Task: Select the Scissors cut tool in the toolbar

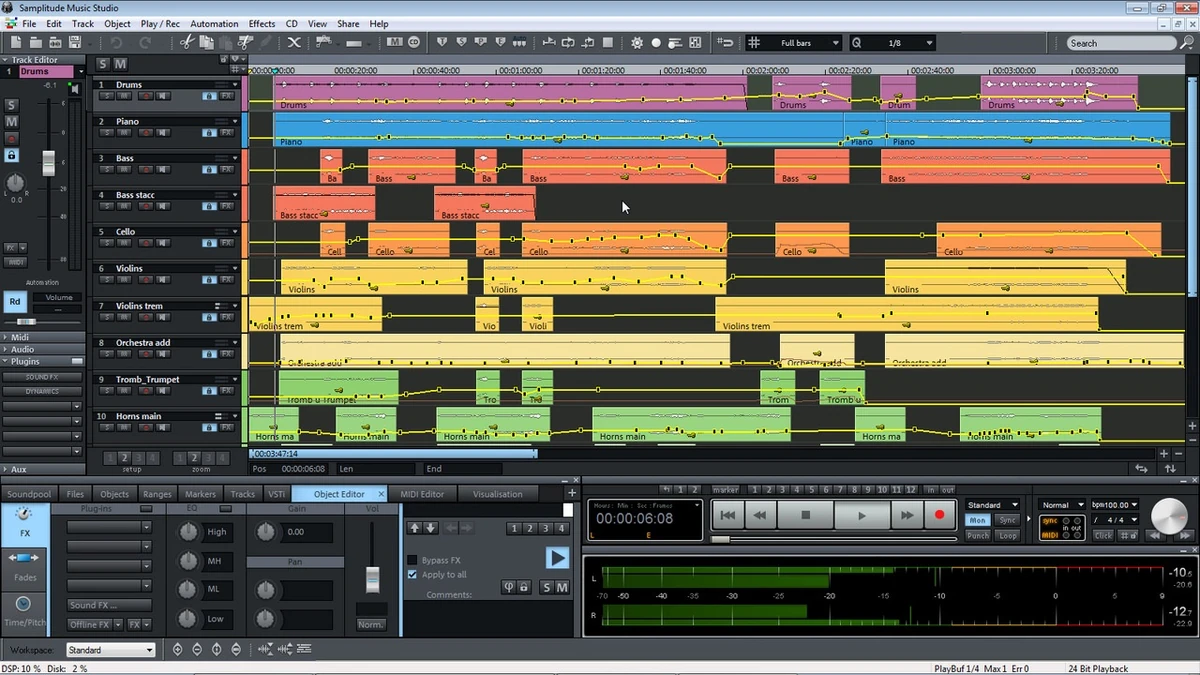Action: click(x=187, y=42)
